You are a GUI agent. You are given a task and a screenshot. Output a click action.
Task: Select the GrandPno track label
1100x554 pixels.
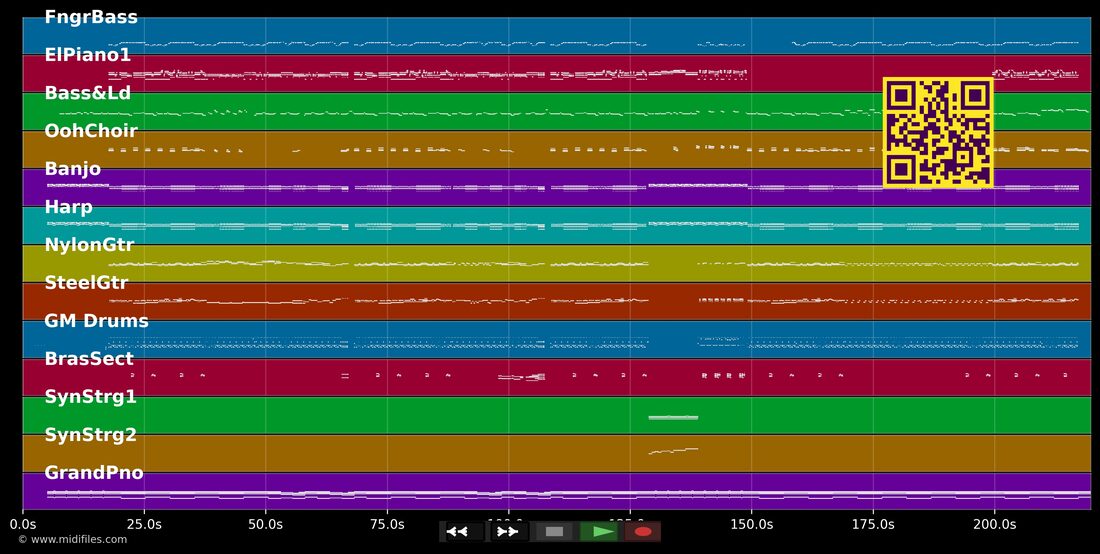(94, 473)
